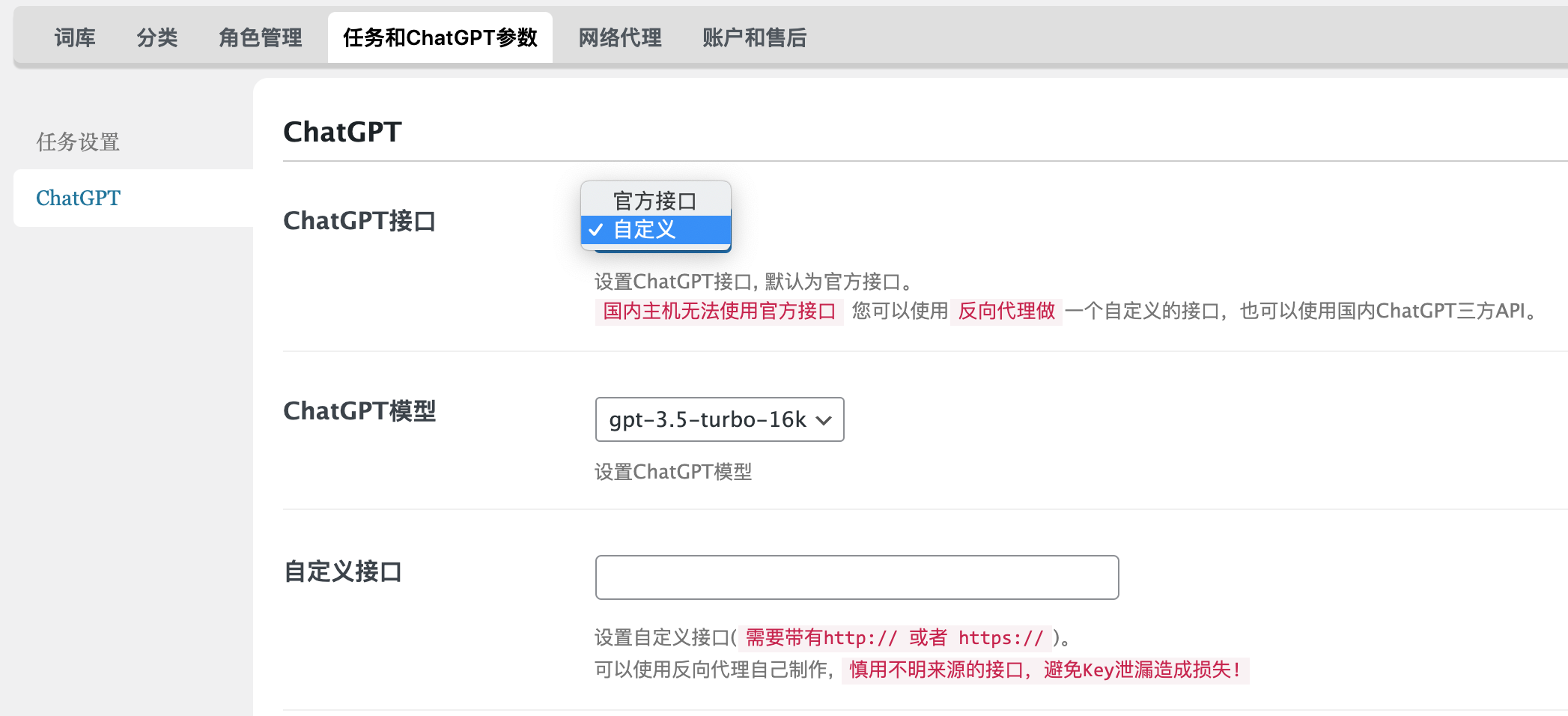
Task: Select ChatGPT in the left sidebar
Action: [78, 198]
